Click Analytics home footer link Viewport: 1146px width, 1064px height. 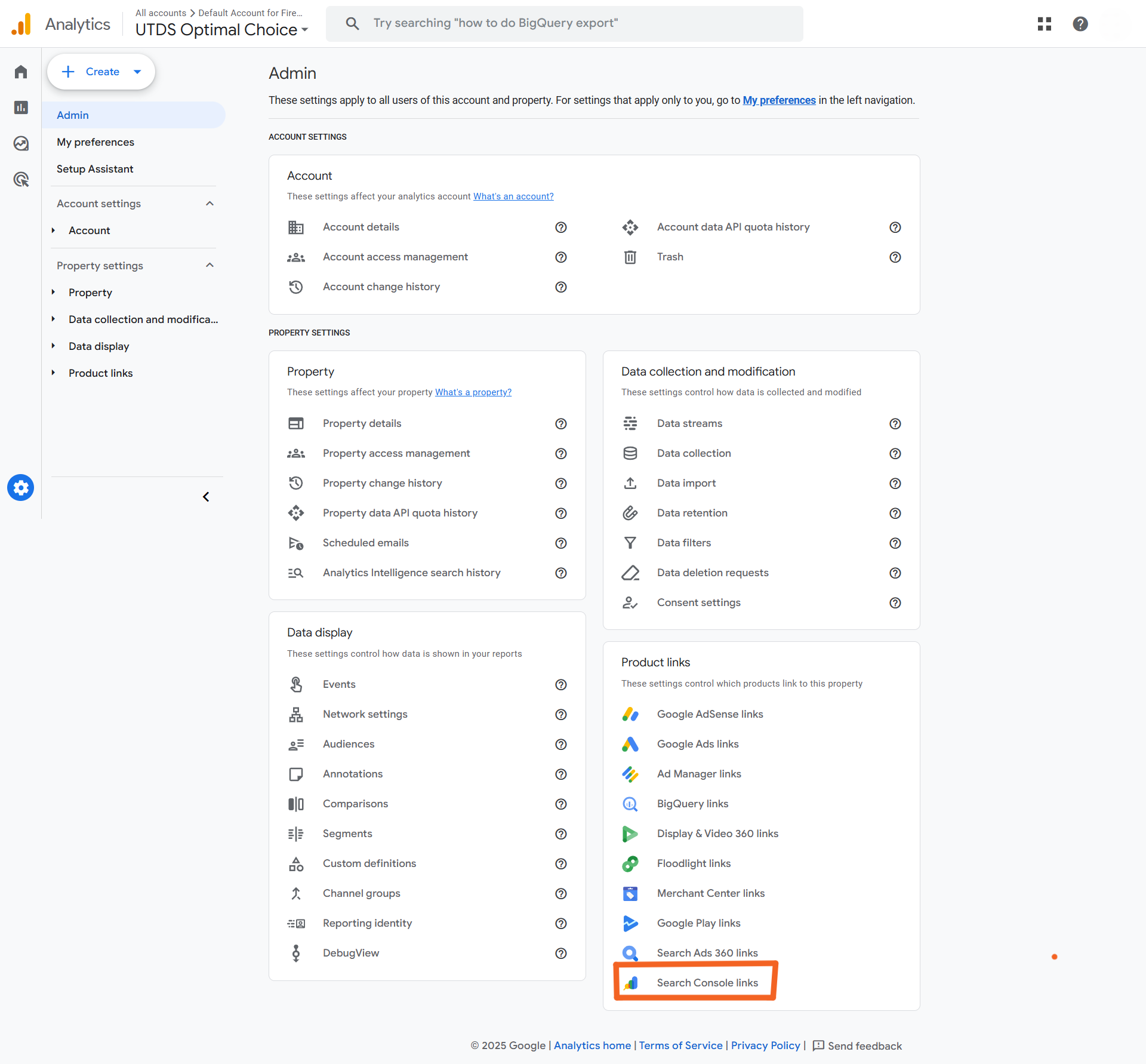(592, 1045)
